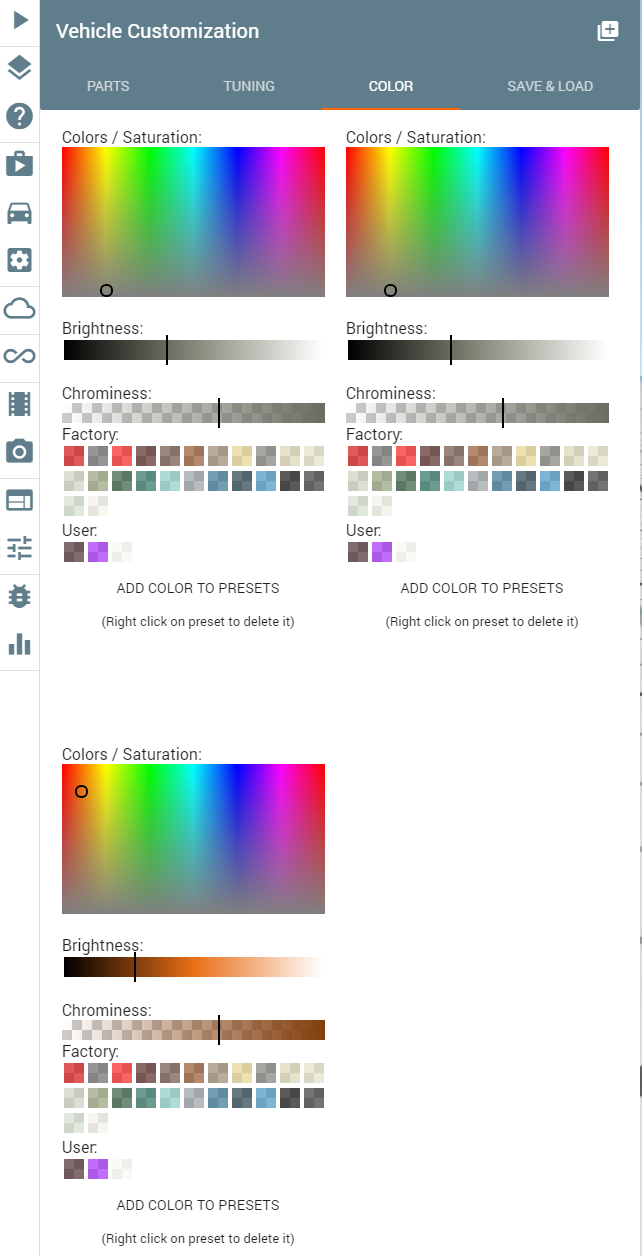This screenshot has height=1256, width=642.
Task: Open the bug debug icon in sidebar
Action: click(x=20, y=596)
